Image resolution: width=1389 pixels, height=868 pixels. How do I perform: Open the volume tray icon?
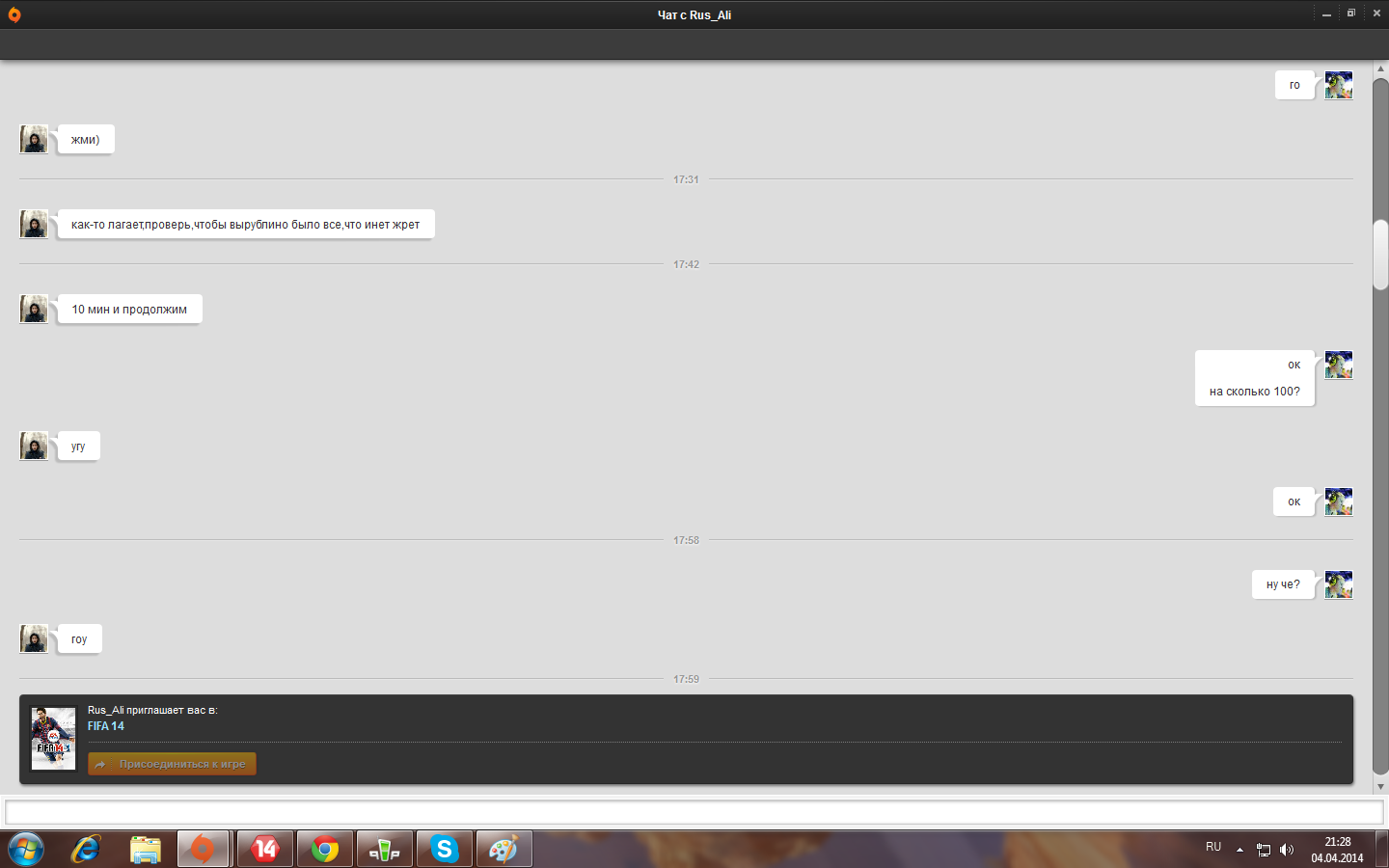(1287, 850)
